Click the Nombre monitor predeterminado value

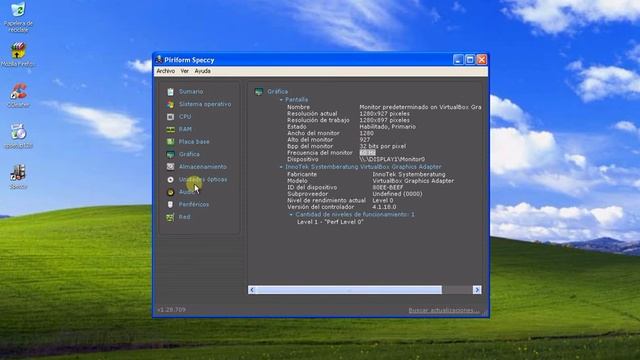click(x=420, y=107)
